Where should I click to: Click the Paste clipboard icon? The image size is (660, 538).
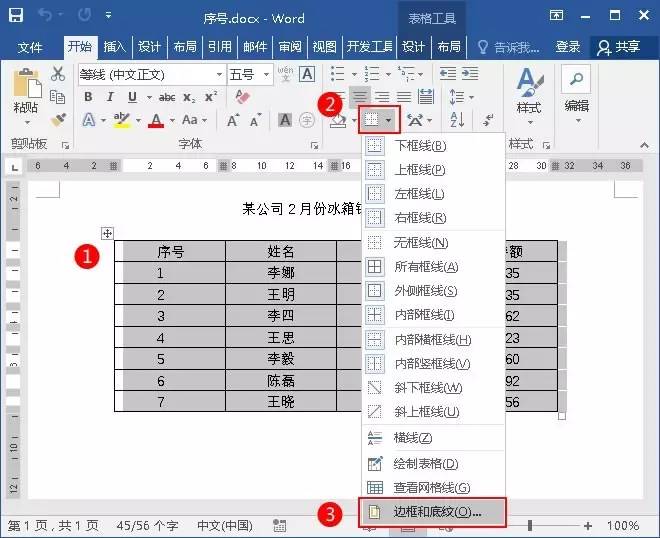point(26,92)
